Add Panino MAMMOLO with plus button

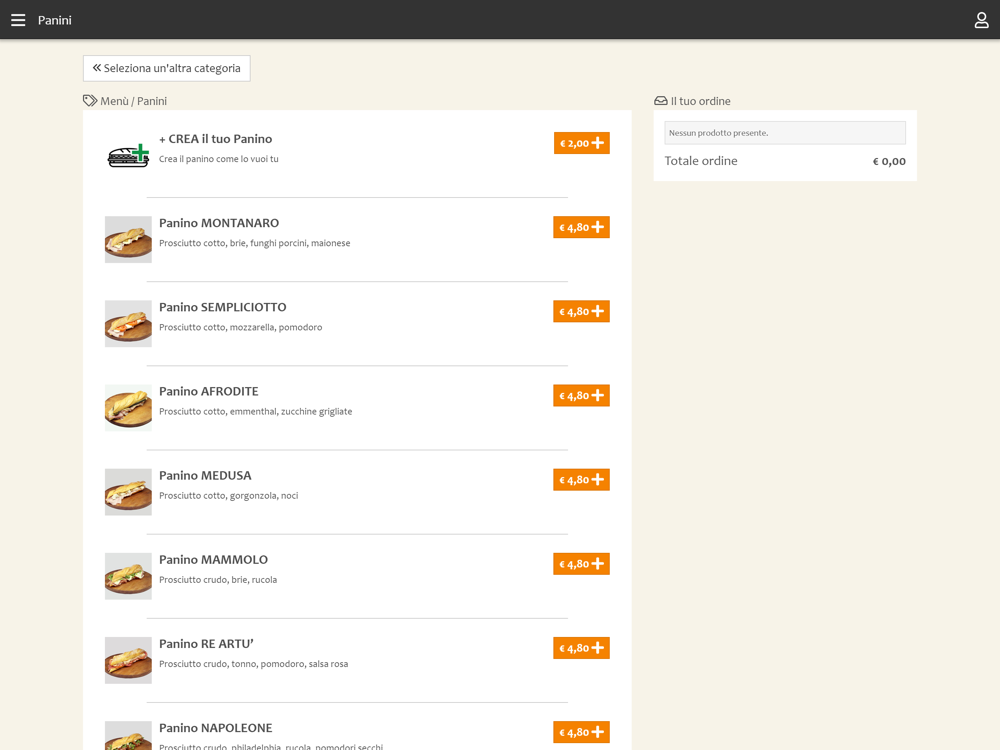[x=581, y=564]
